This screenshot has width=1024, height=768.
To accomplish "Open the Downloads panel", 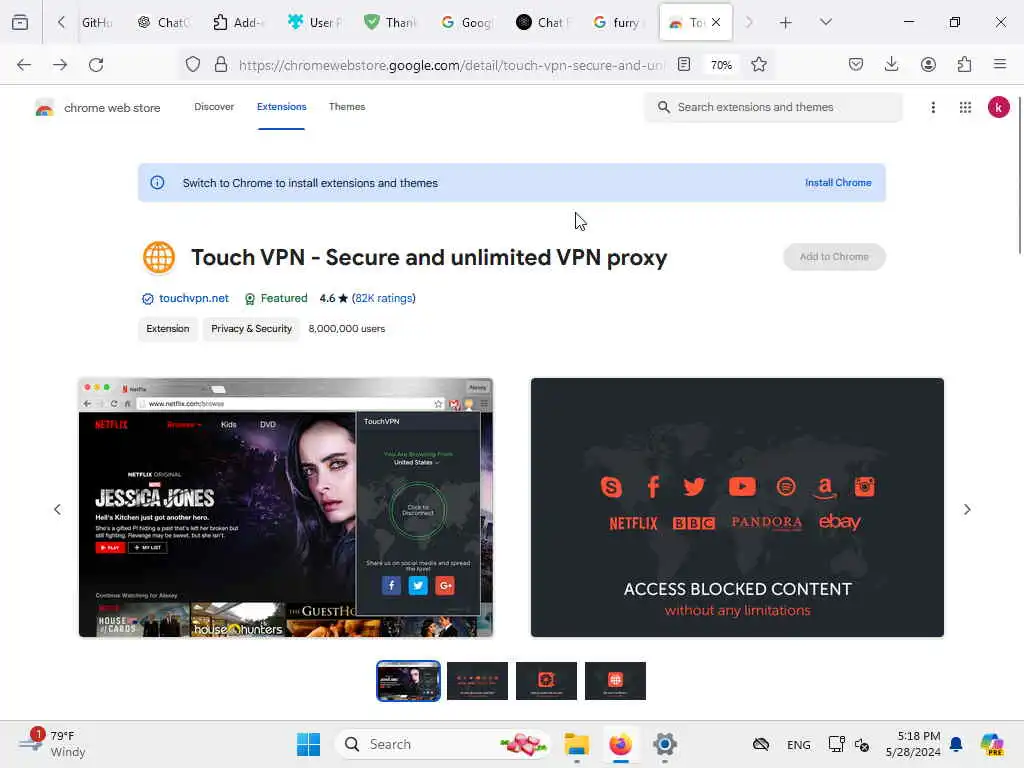I will pos(891,65).
